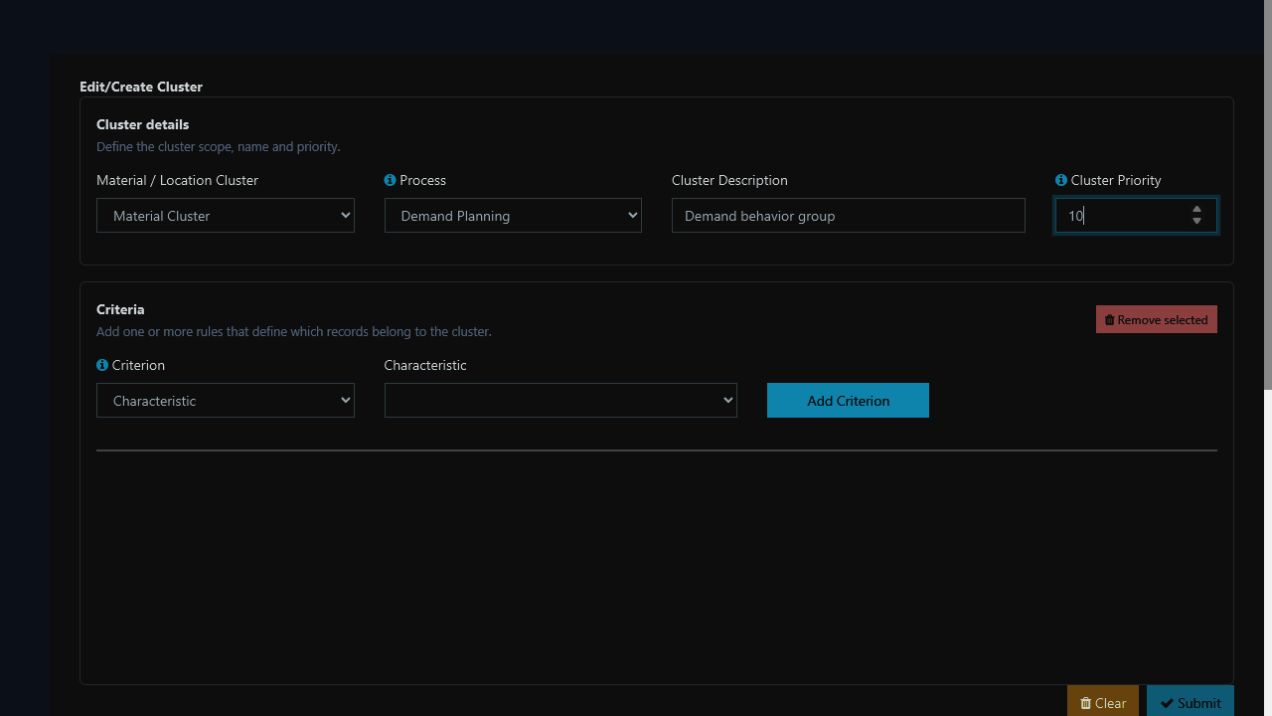Decrease Cluster Priority with the down arrow
Viewport: 1272px width, 716px height.
click(1197, 221)
